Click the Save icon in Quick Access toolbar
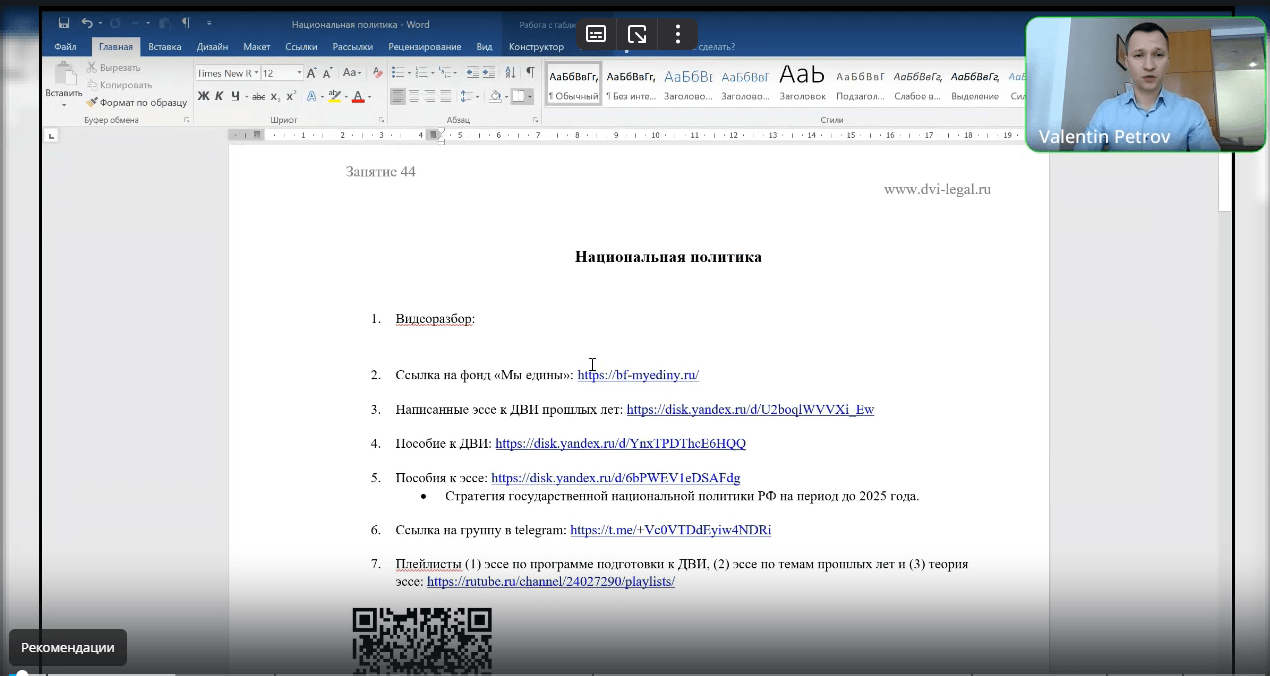Viewport: 1270px width, 676px height. click(x=63, y=22)
